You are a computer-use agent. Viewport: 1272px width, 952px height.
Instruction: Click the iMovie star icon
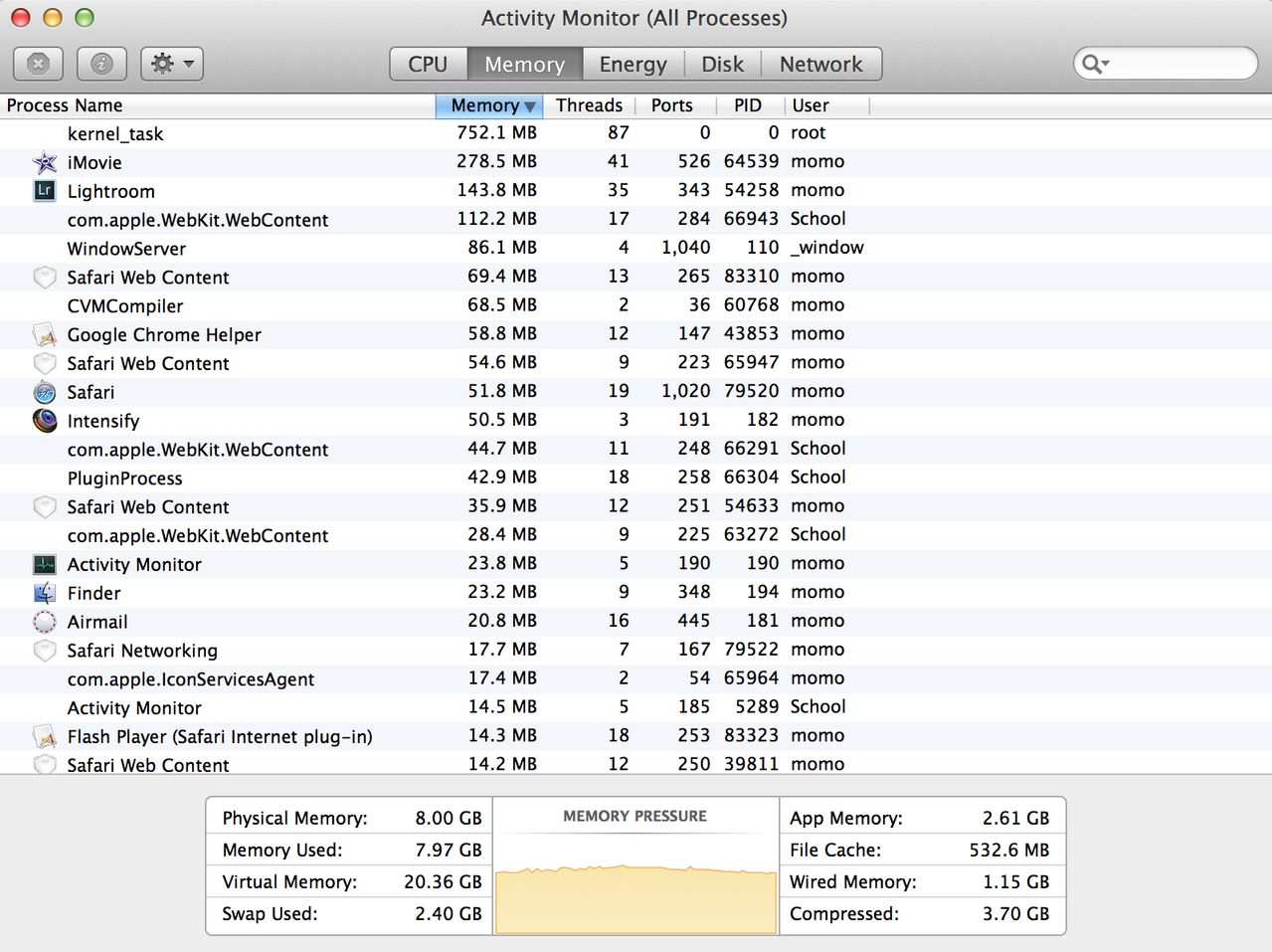click(45, 162)
